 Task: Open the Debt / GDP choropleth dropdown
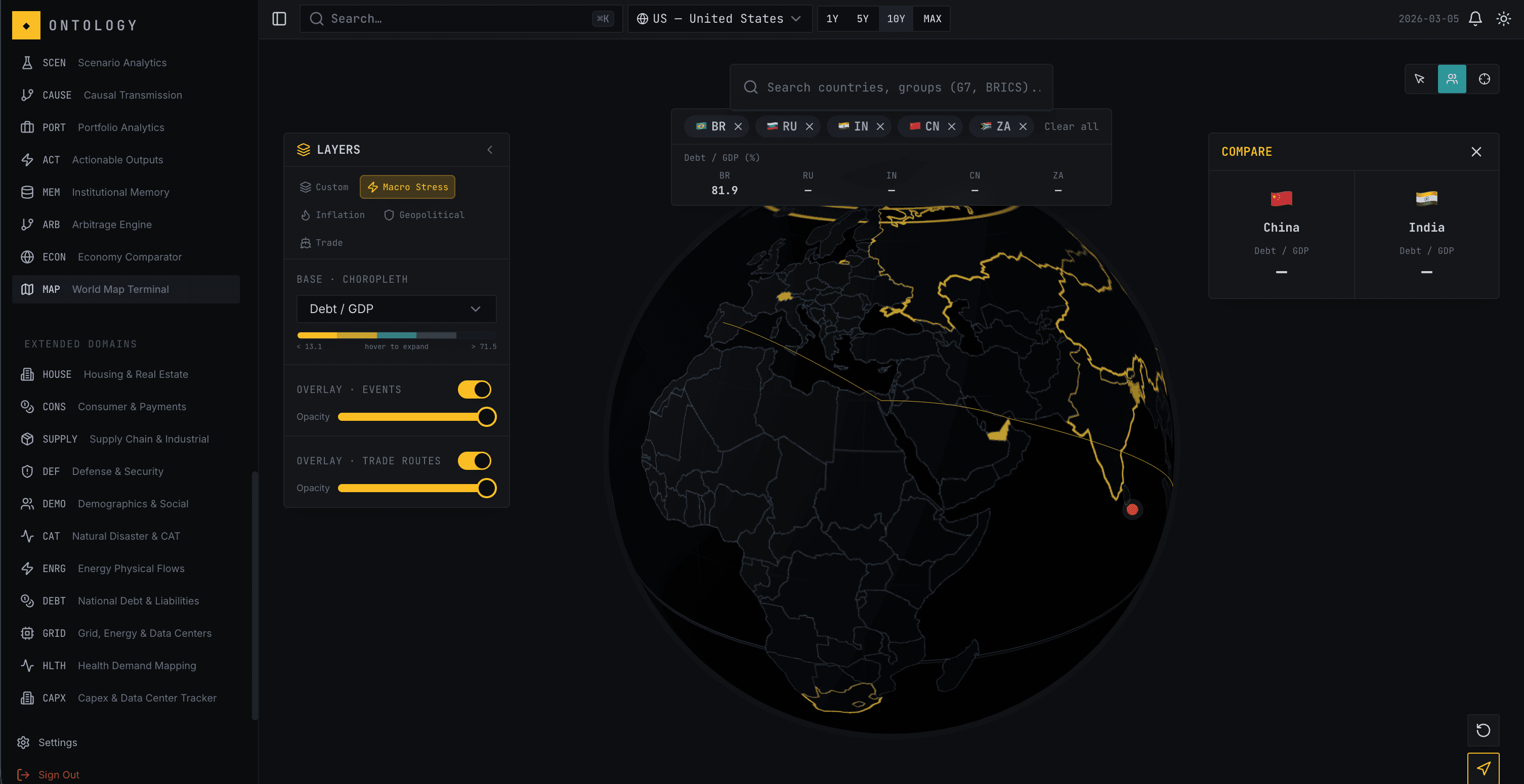[396, 309]
